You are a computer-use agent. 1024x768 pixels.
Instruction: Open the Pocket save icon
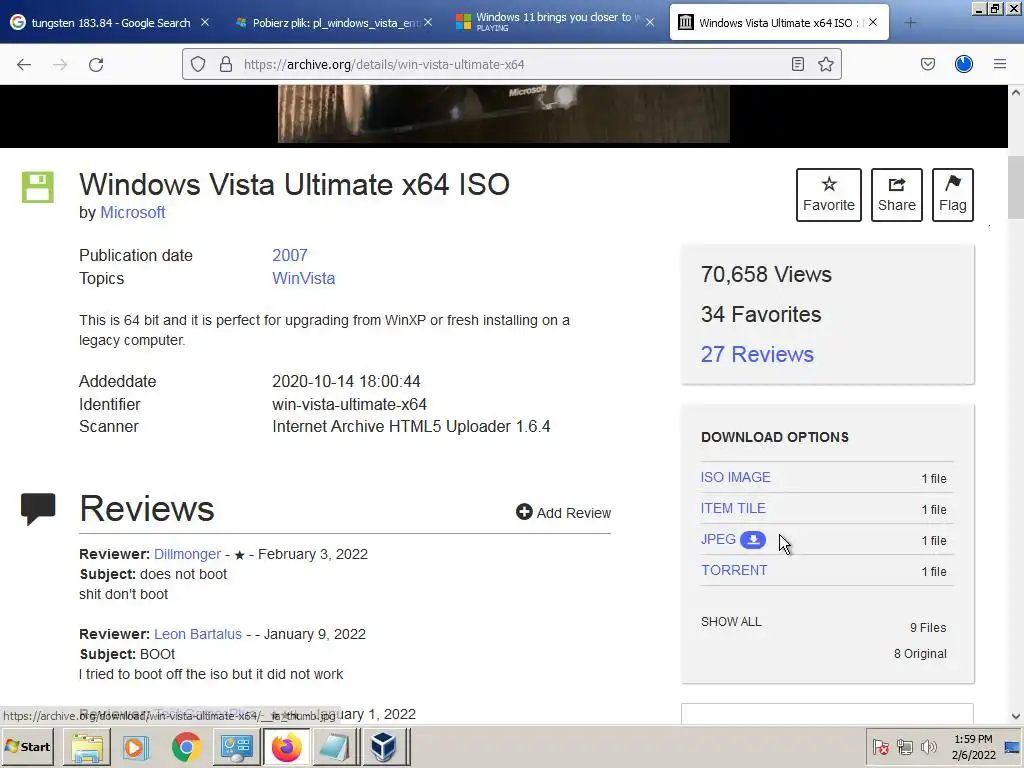tap(928, 64)
